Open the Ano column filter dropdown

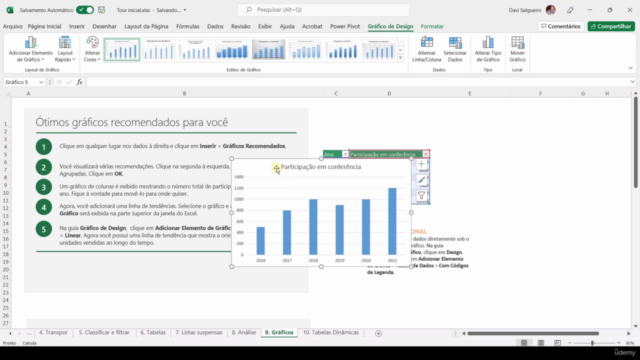click(x=345, y=154)
